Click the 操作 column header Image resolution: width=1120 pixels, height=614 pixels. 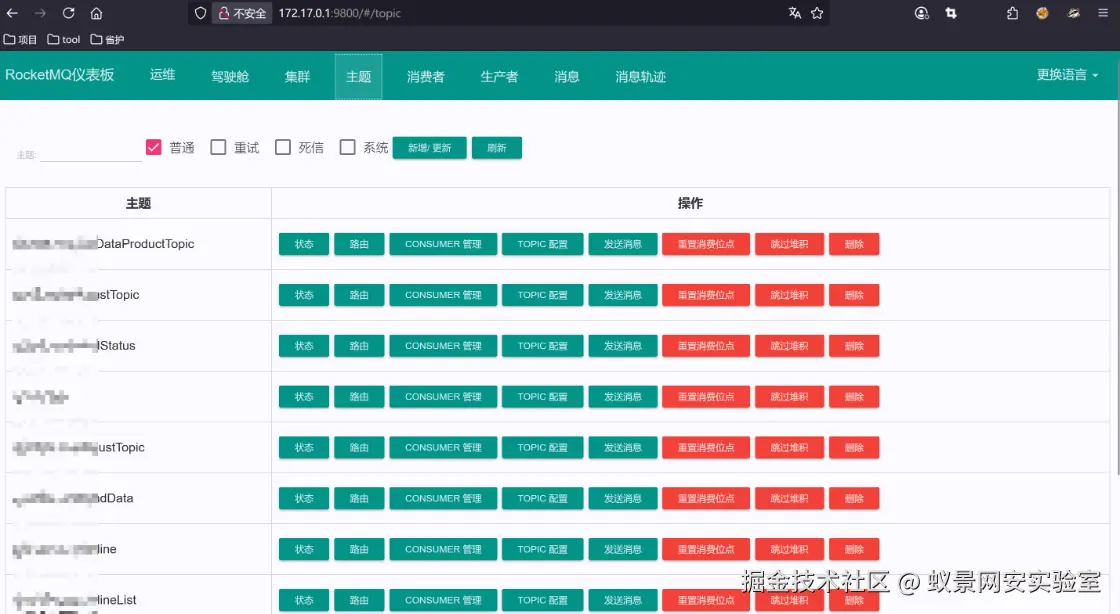click(690, 203)
